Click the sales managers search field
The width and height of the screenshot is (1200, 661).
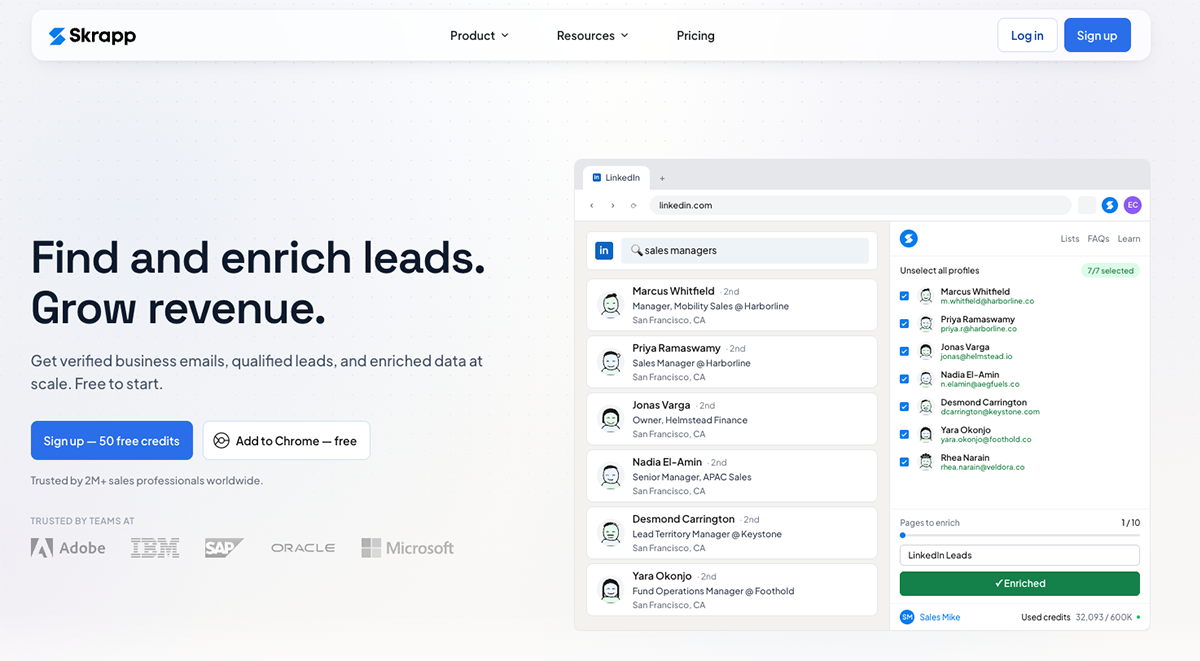745,250
